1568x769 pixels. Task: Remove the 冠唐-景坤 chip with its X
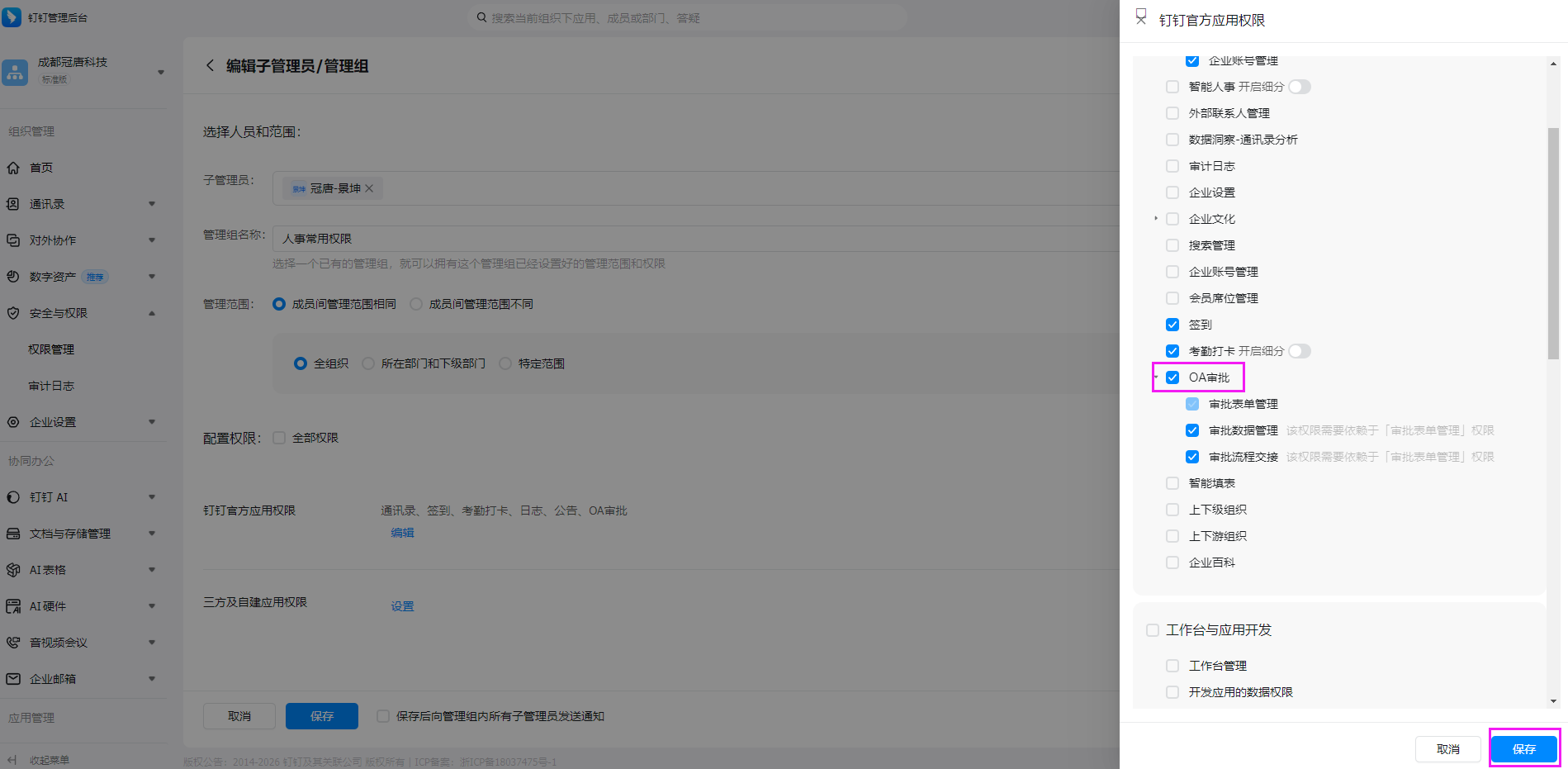point(369,188)
